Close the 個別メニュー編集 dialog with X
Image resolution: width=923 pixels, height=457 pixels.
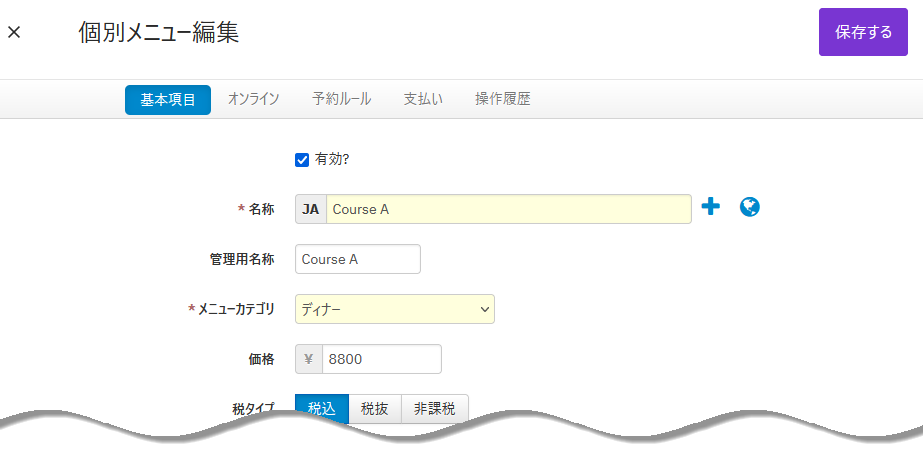pyautogui.click(x=14, y=32)
